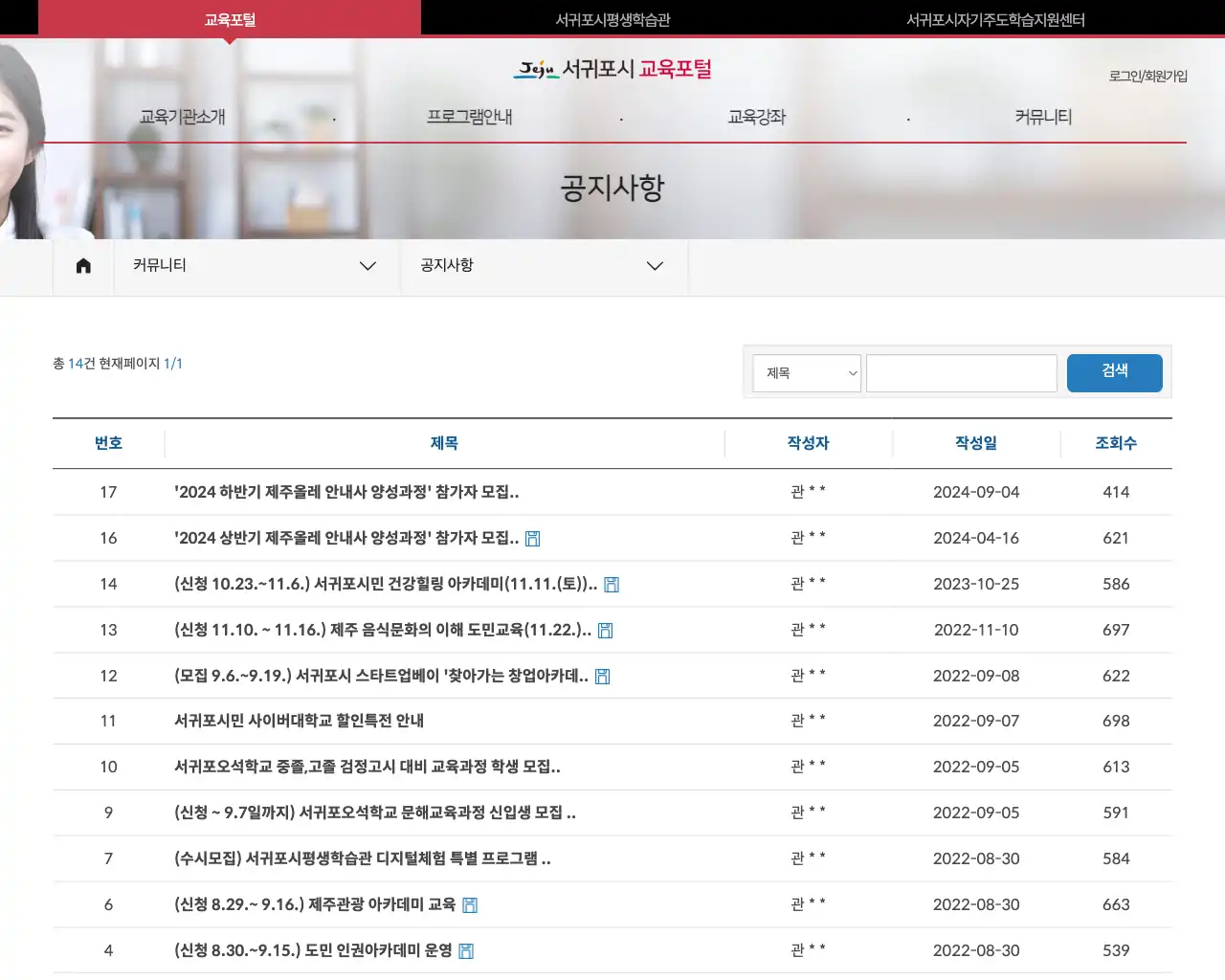
Task: Open the file icon beside 건강힐링 아카데미 notice
Action: pos(612,584)
